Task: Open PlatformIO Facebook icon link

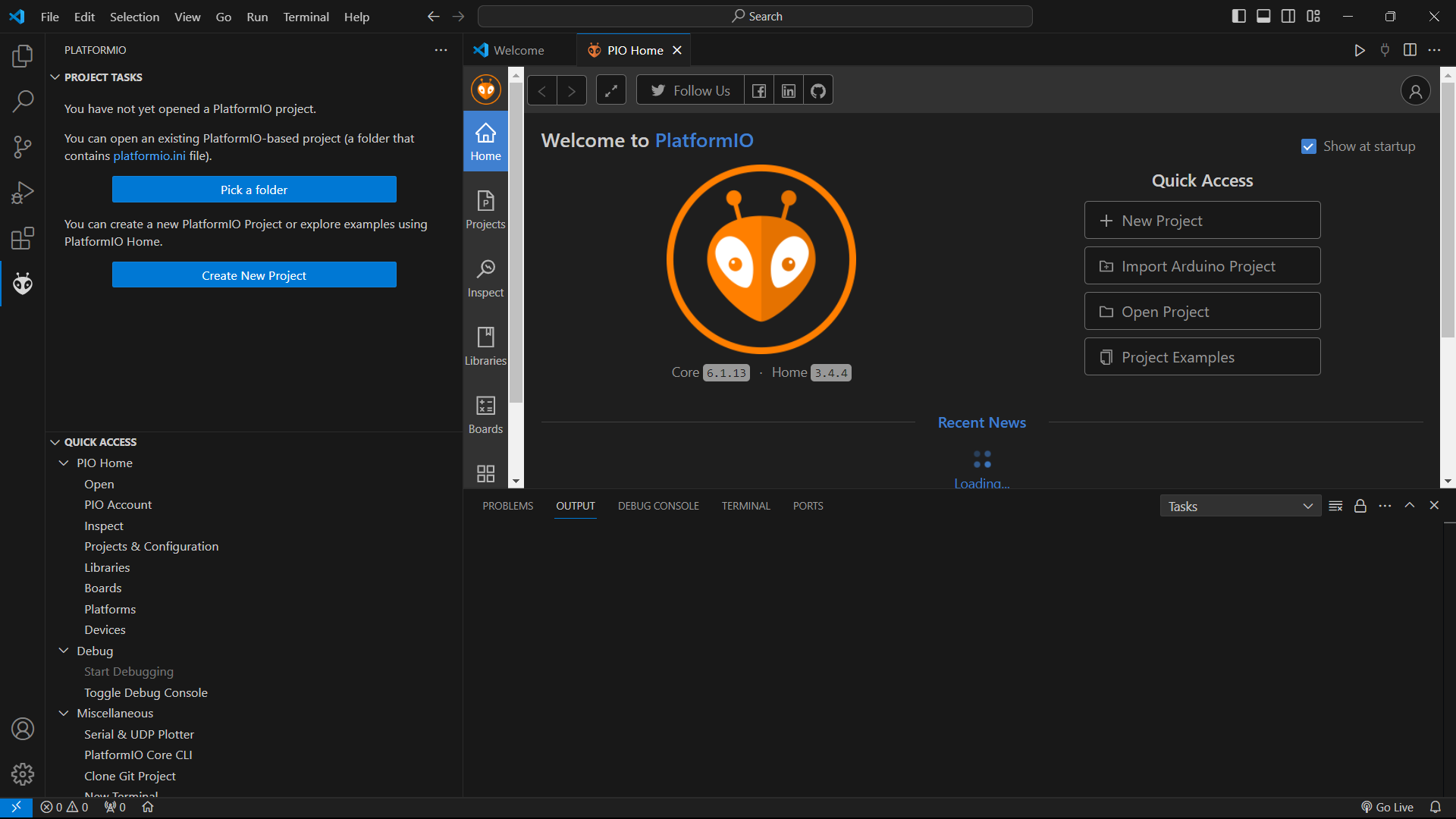Action: [759, 91]
